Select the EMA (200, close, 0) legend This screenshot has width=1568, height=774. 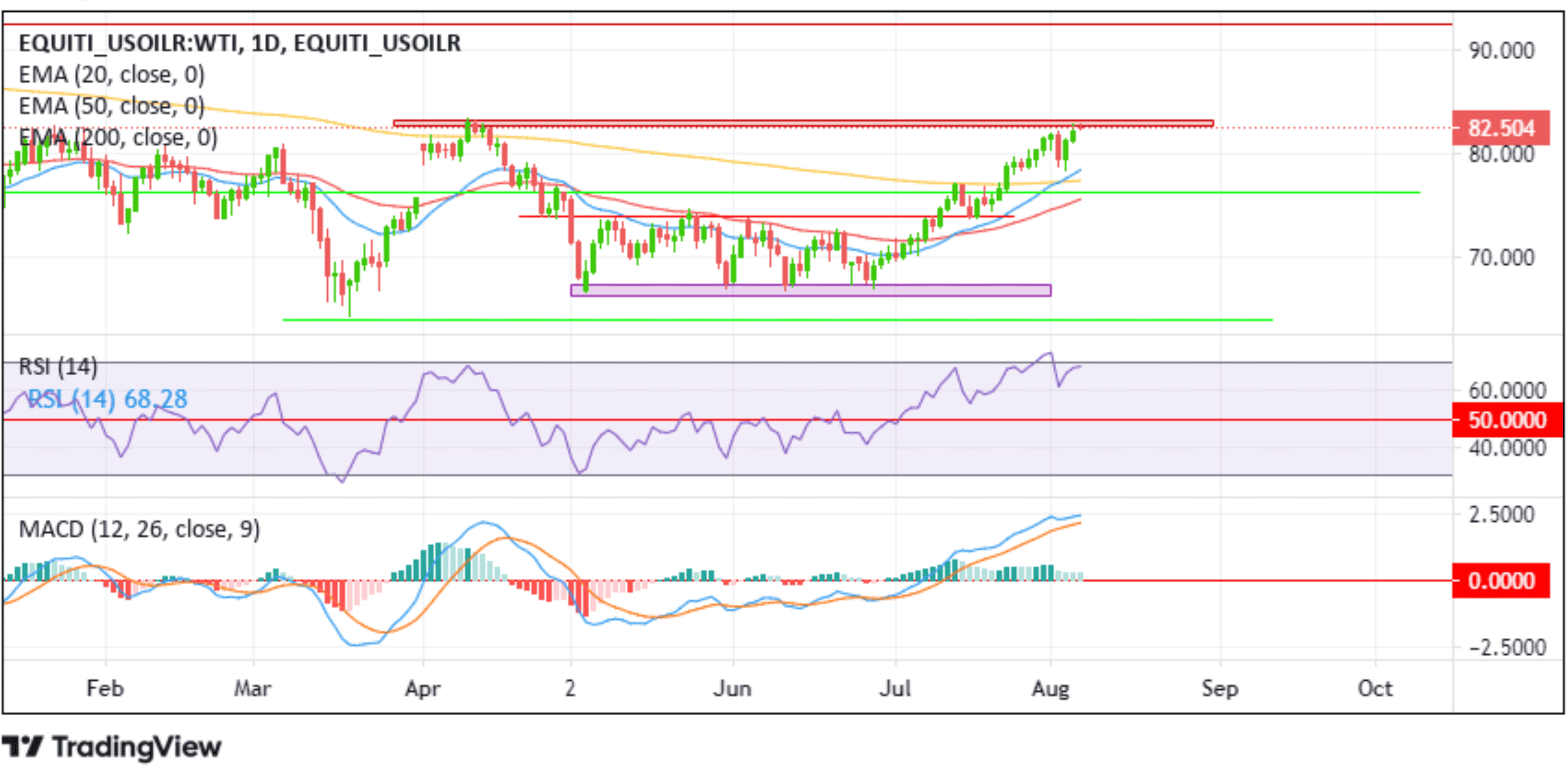coord(118,137)
